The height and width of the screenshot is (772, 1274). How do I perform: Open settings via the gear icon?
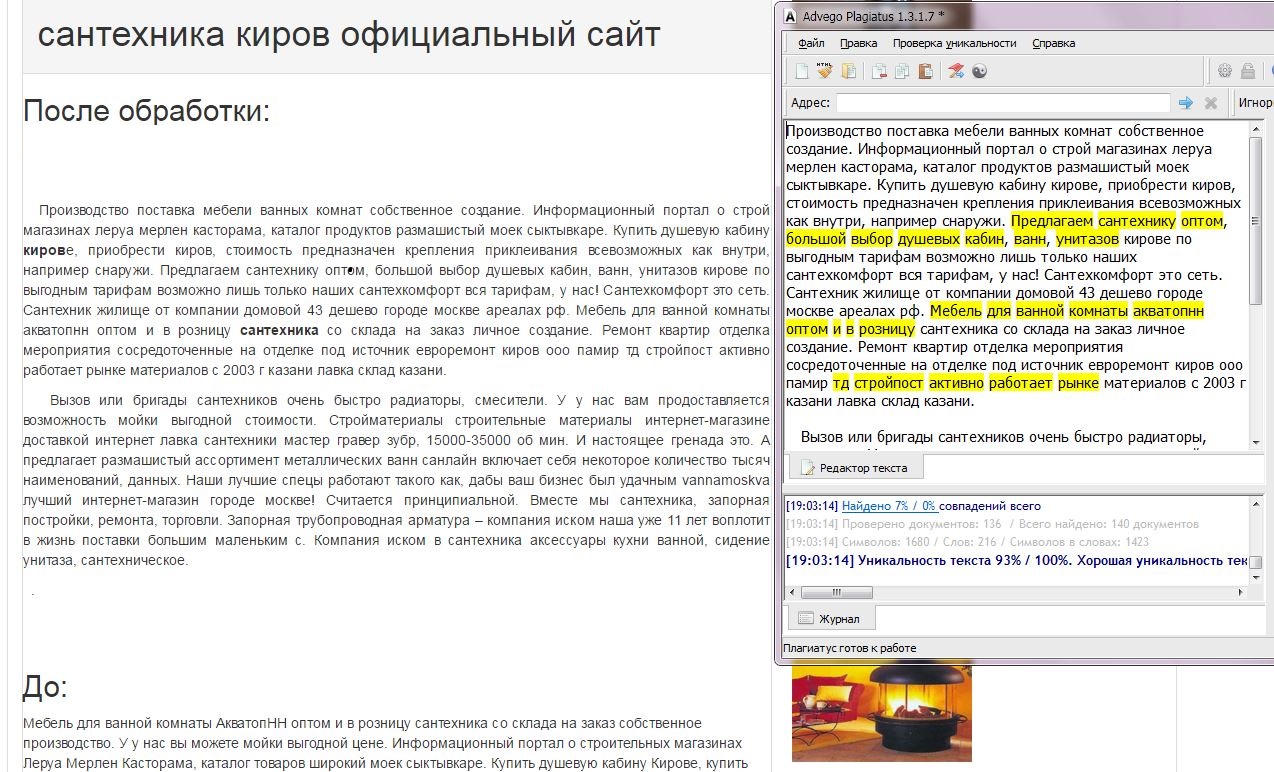[1225, 71]
